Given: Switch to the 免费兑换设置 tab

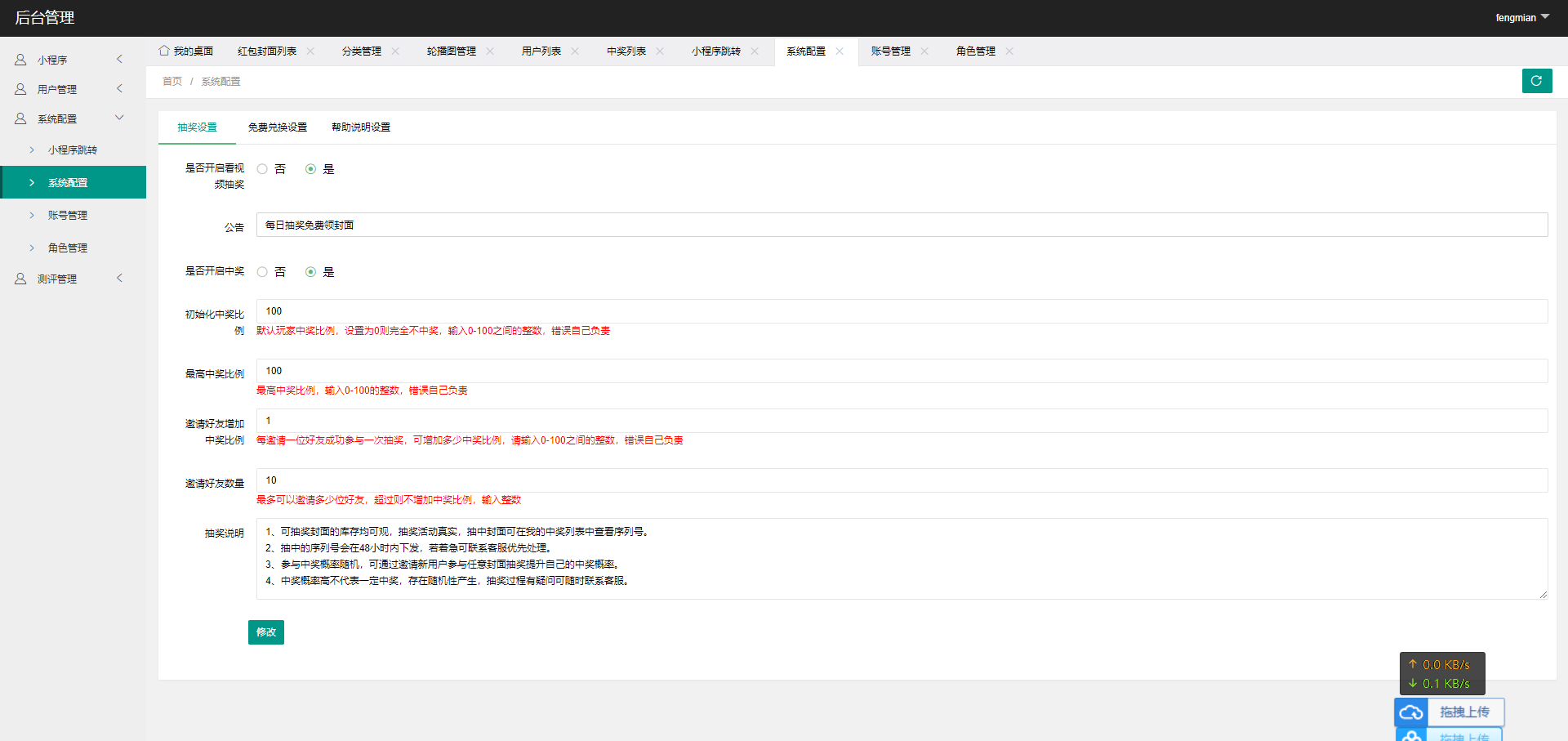Looking at the screenshot, I should pos(278,127).
